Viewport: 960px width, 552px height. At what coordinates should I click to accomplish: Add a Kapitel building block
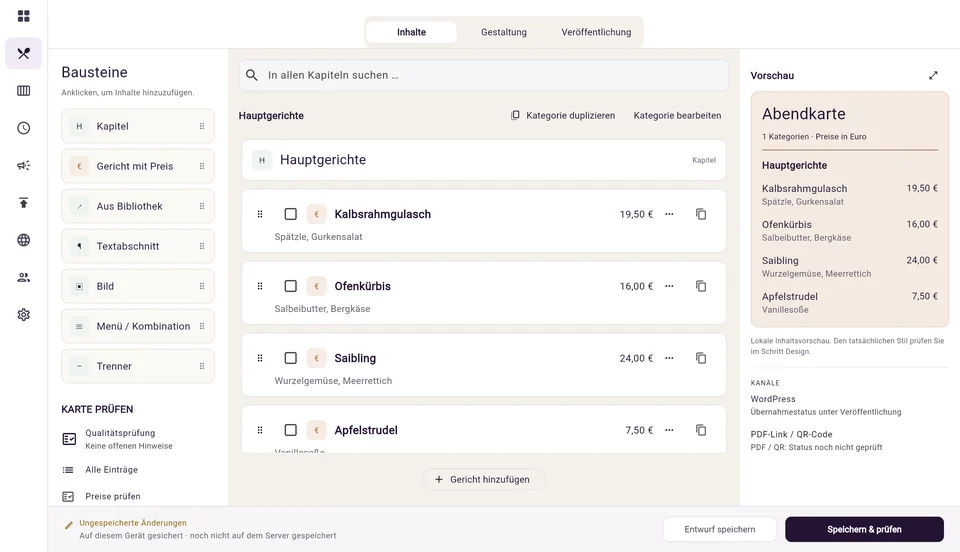click(x=138, y=126)
